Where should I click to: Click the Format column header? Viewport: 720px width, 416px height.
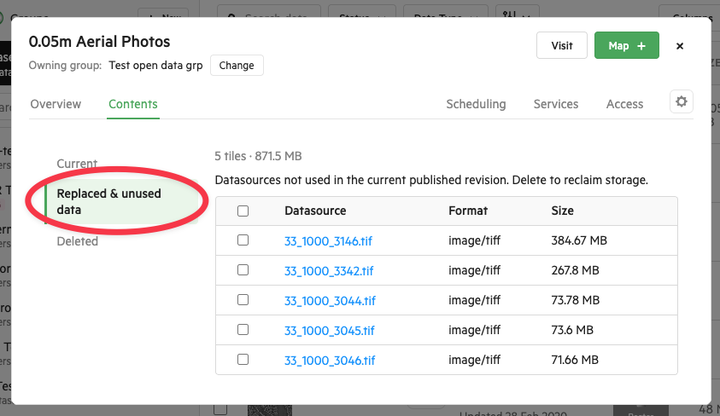[x=468, y=211]
